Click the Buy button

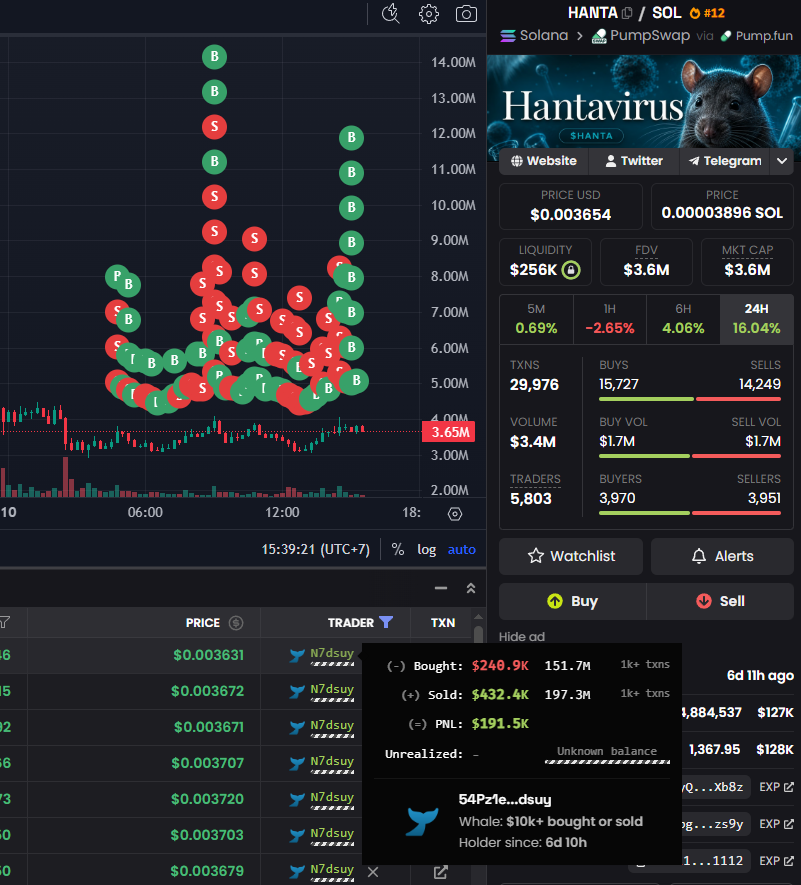[x=572, y=601]
